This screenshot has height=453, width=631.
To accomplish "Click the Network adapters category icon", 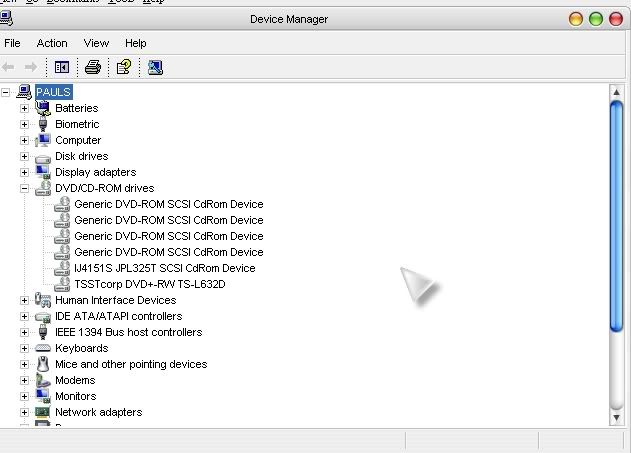I will click(x=43, y=412).
